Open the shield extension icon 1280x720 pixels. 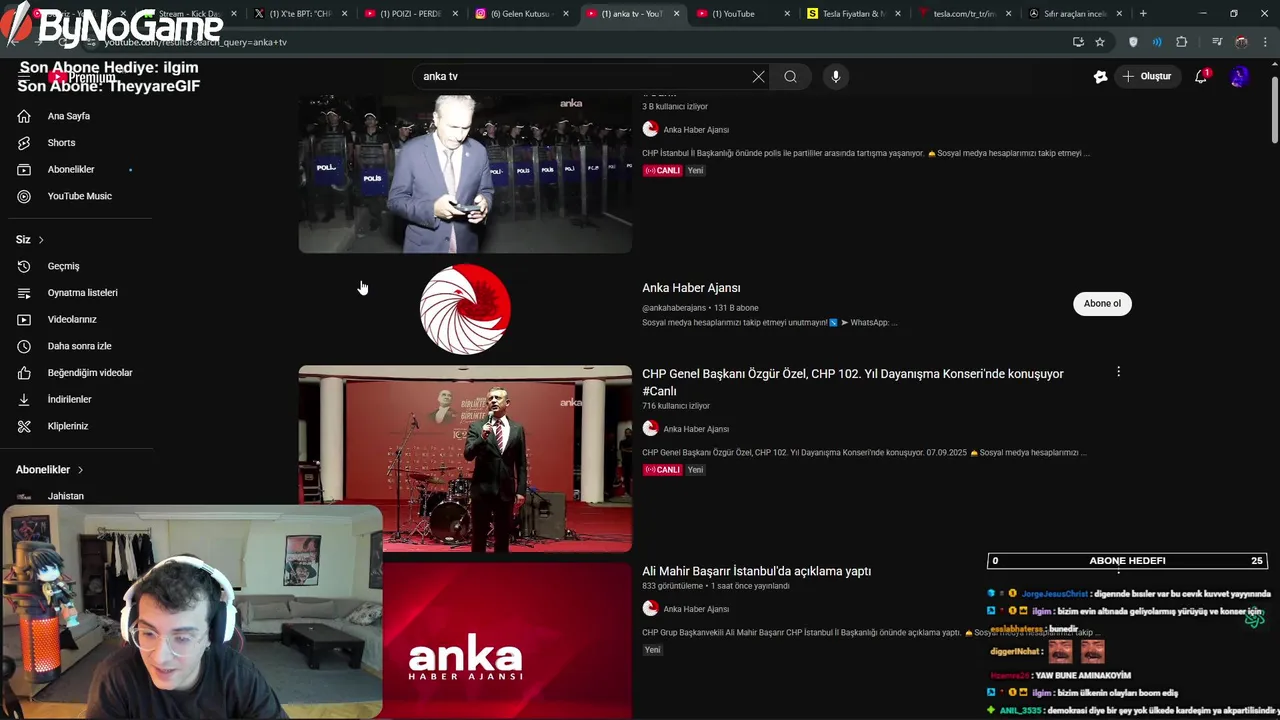click(x=1133, y=42)
